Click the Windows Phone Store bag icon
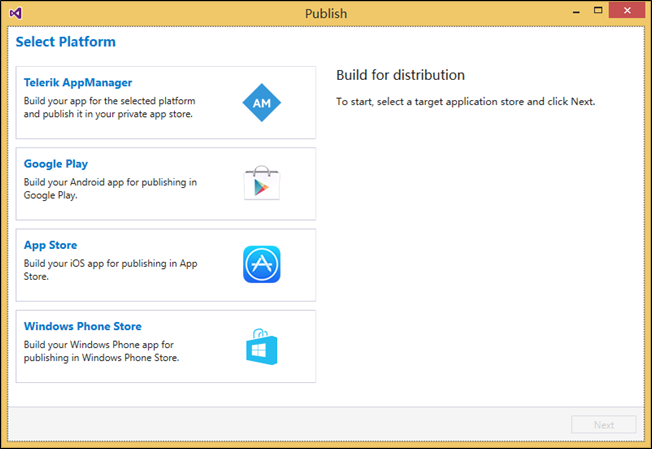The image size is (652, 449). click(262, 346)
